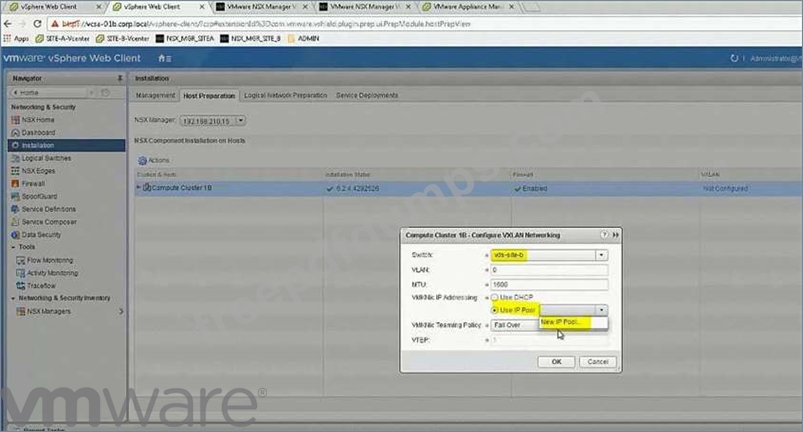Open the NSX Managers icon
The width and height of the screenshot is (803, 432).
tap(21, 312)
